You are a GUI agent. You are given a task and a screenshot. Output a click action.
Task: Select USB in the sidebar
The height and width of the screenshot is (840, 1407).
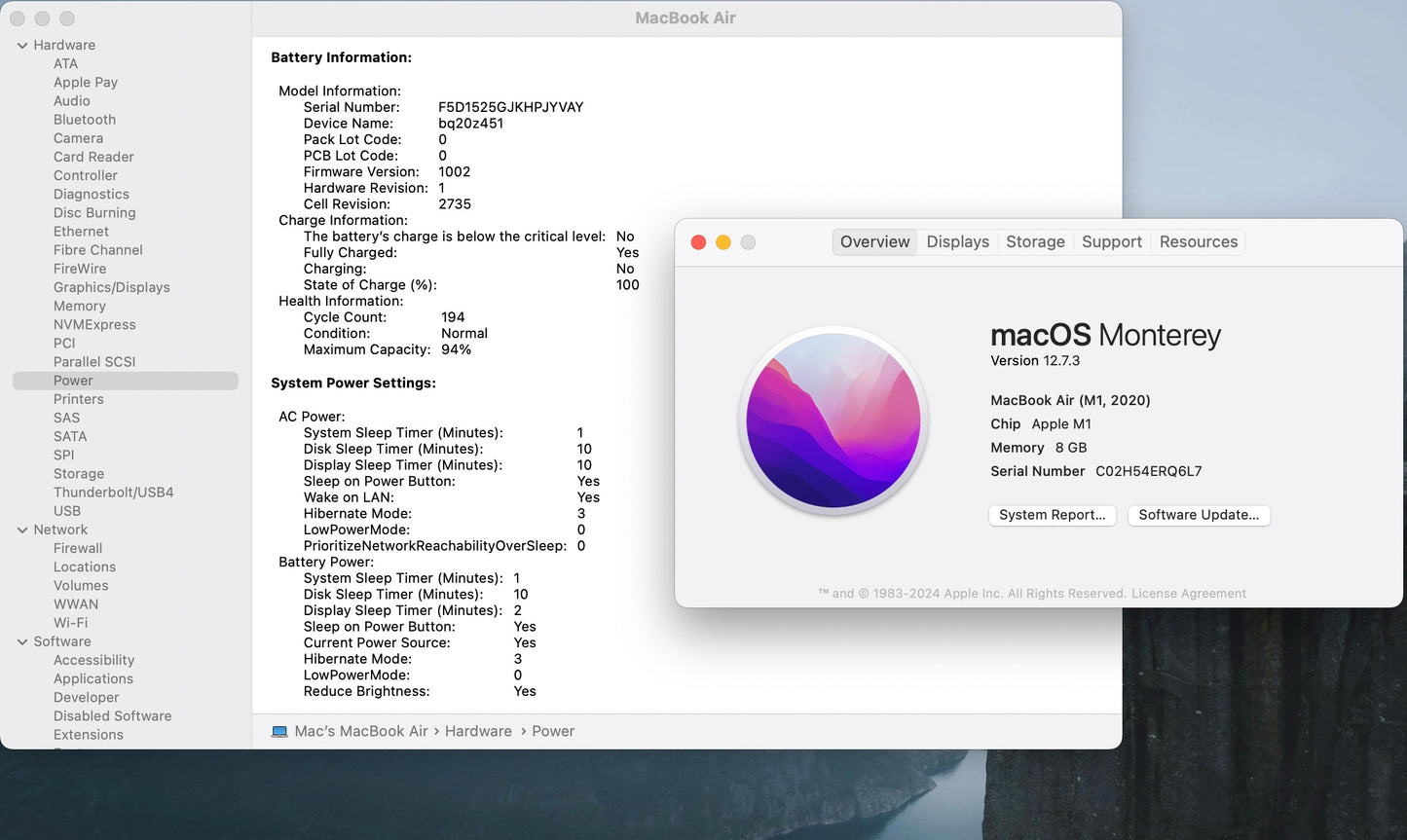click(x=67, y=511)
